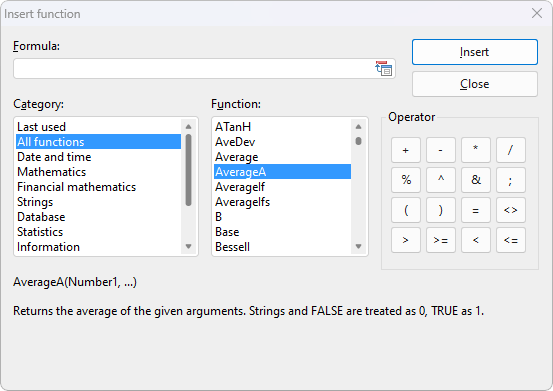Insert the greater-or-equal (>=) operator
Image resolution: width=553 pixels, height=391 pixels.
[440, 240]
